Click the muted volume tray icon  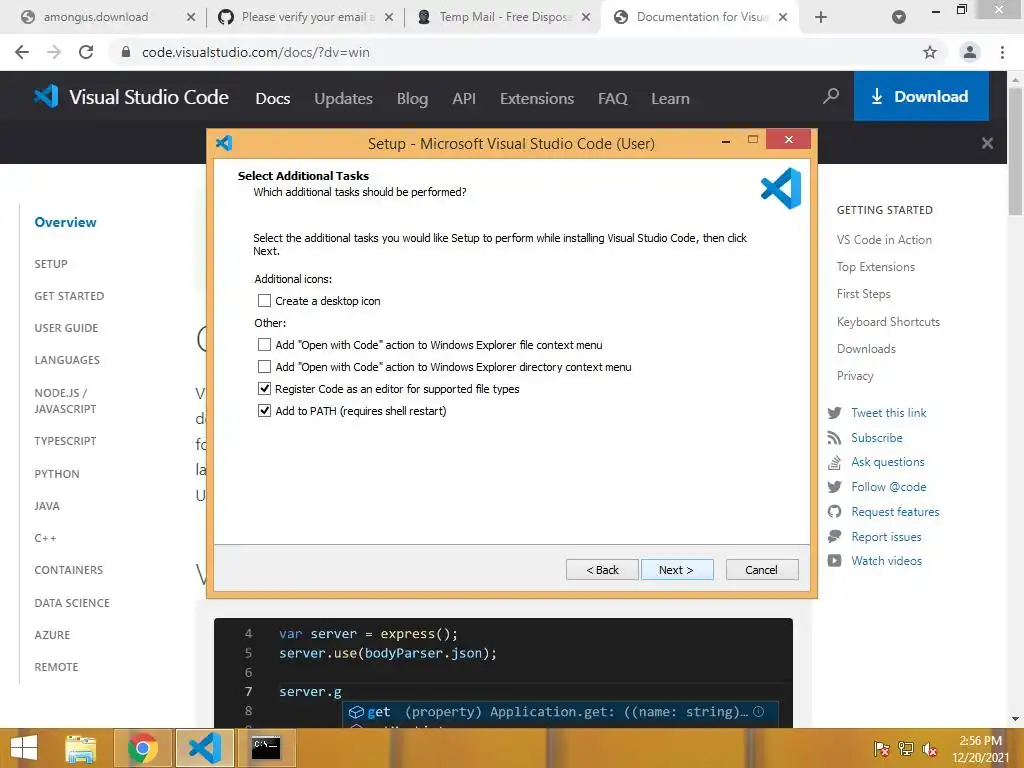click(929, 749)
